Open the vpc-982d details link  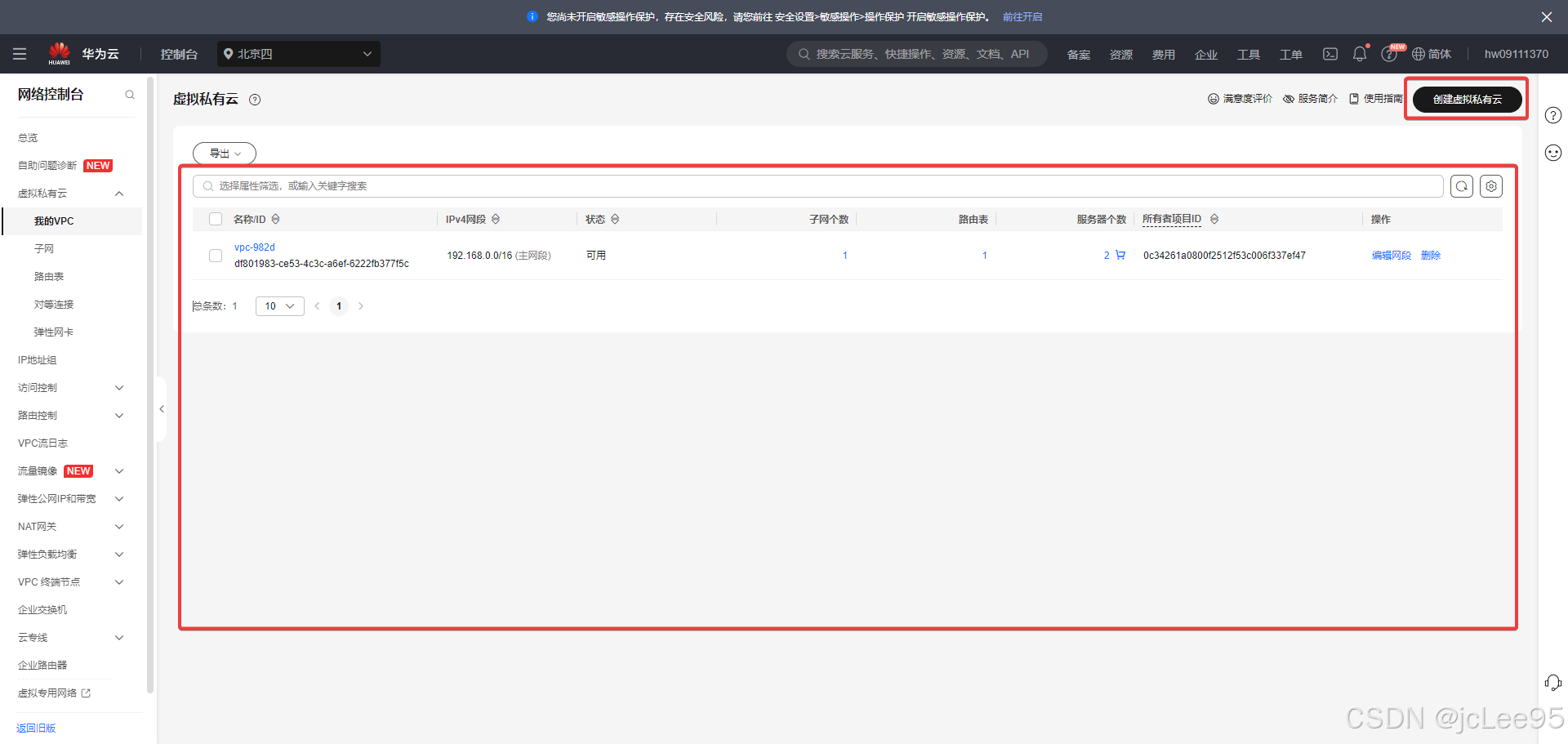coord(255,247)
